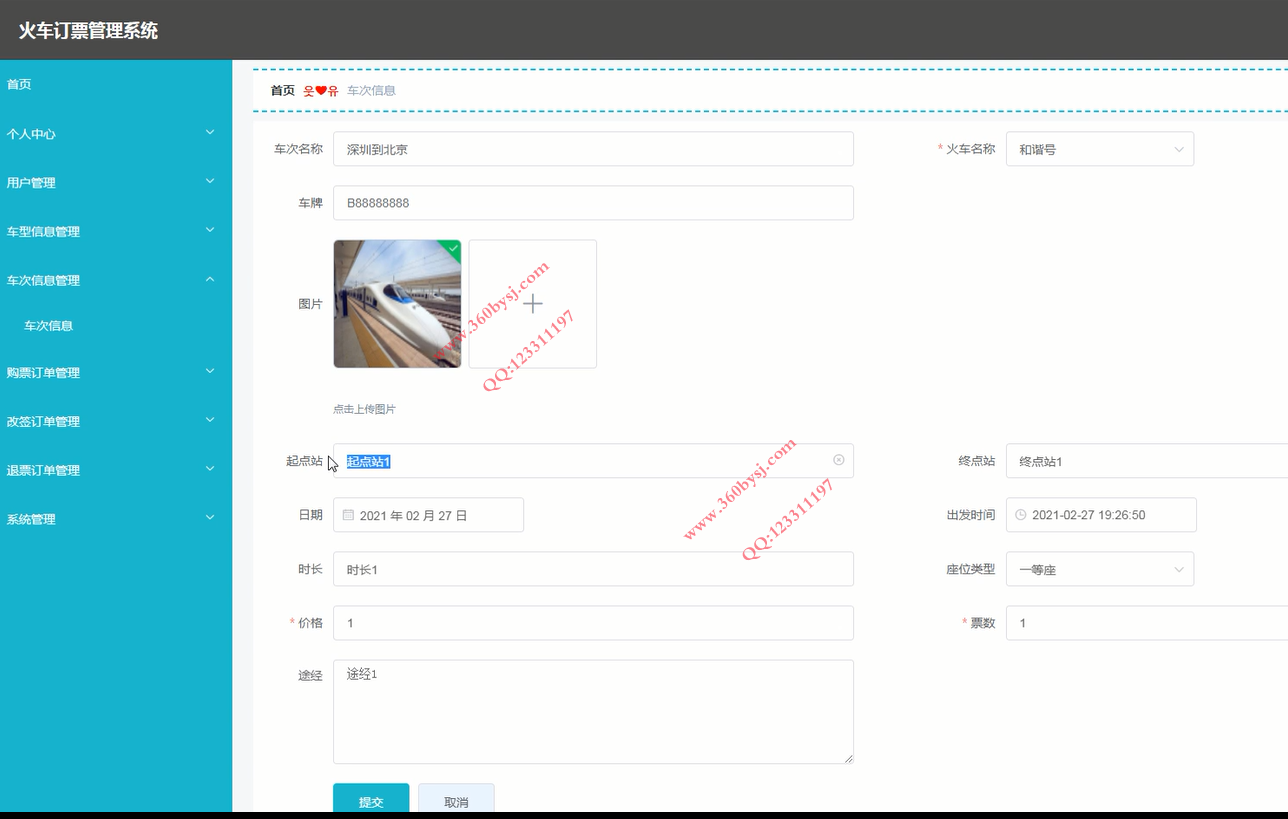Expand the 系统管理 chevron
Viewport: 1288px width, 819px height.
click(x=210, y=518)
